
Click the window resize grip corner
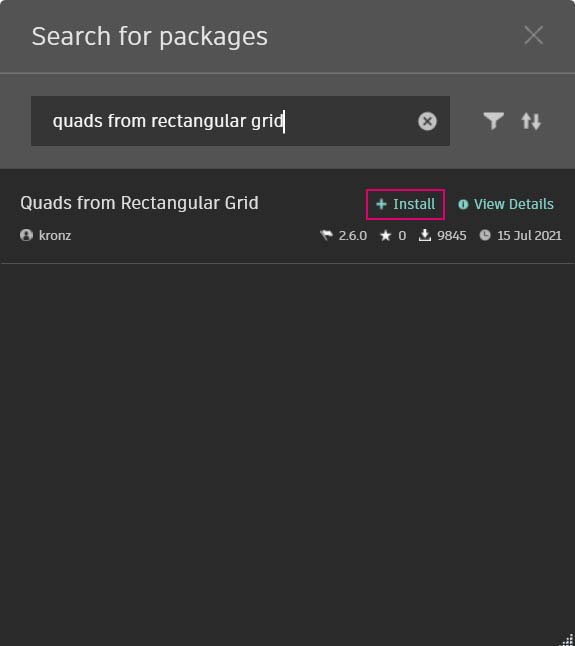pyautogui.click(x=568, y=639)
